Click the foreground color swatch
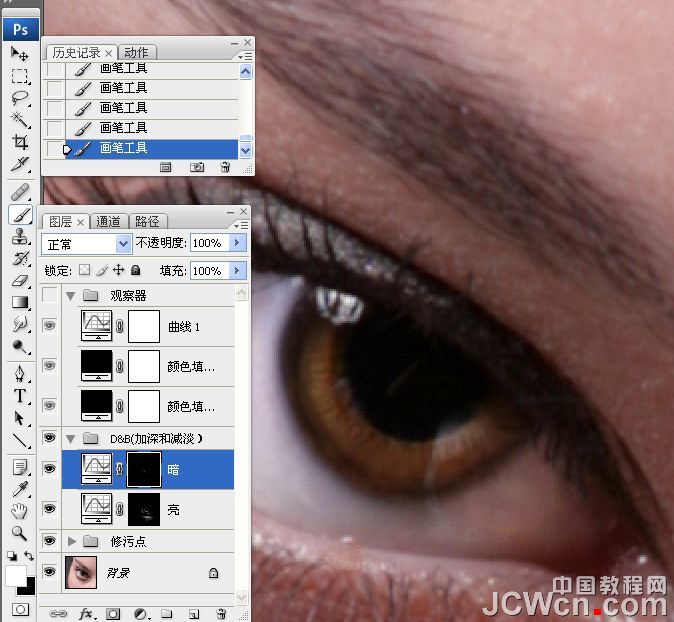This screenshot has width=674, height=622. (x=15, y=576)
